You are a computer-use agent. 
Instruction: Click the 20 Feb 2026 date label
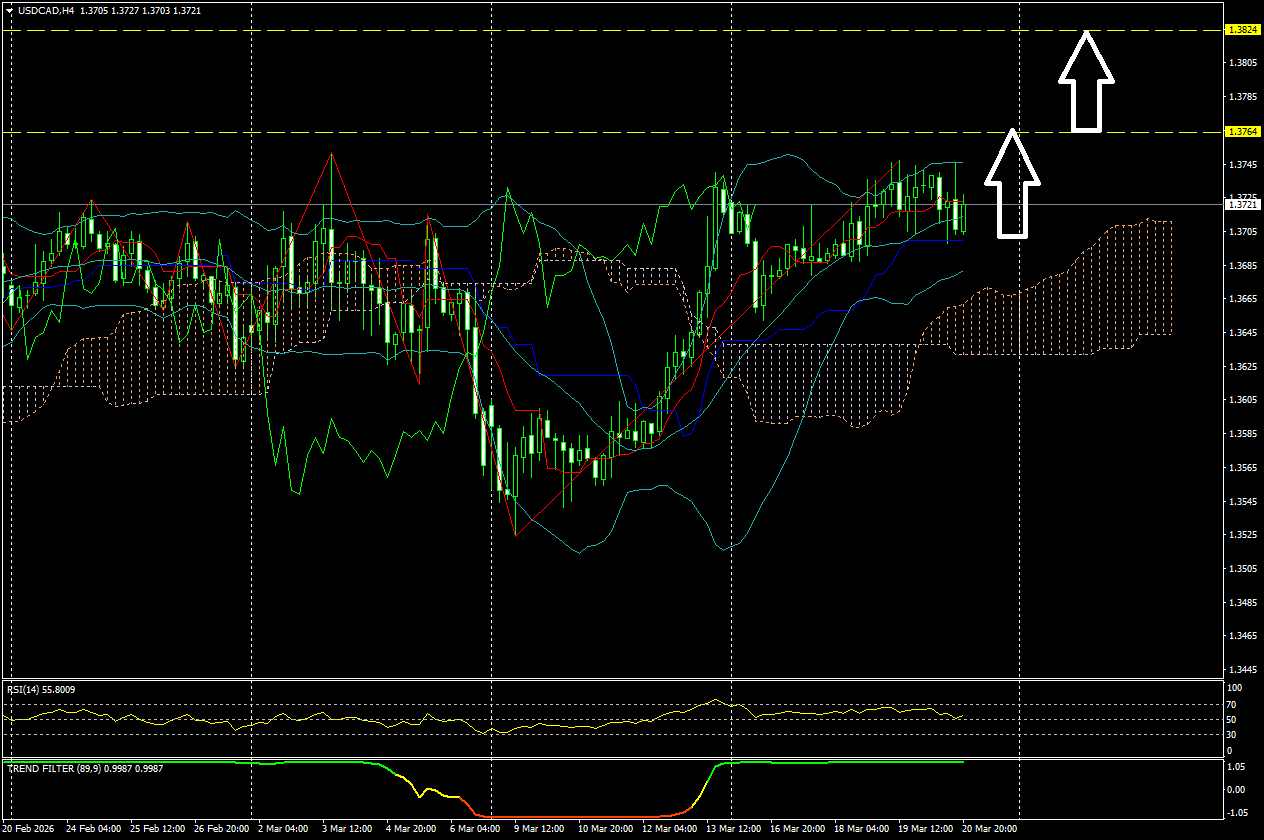28,829
